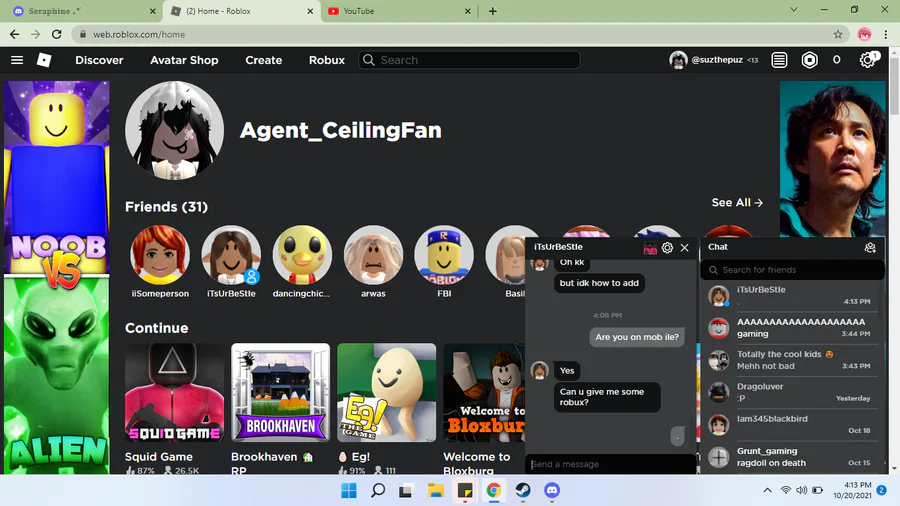This screenshot has width=900, height=506.
Task: Click Search for friends field in Chat
Action: pos(792,270)
